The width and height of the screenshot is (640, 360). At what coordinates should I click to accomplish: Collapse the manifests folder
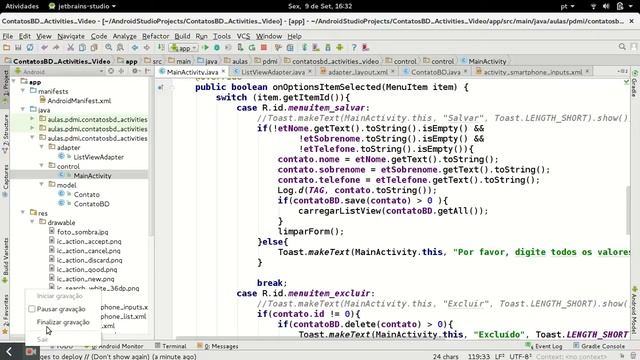[x=23, y=91]
